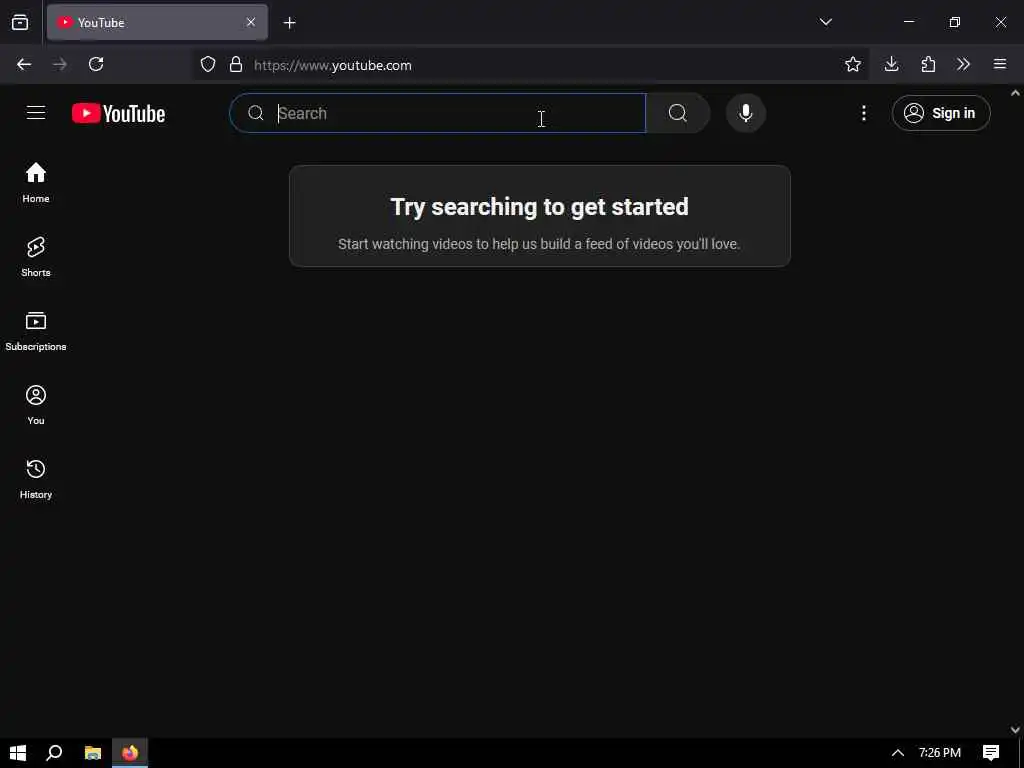
Task: Open the Windows notification center
Action: tap(991, 752)
